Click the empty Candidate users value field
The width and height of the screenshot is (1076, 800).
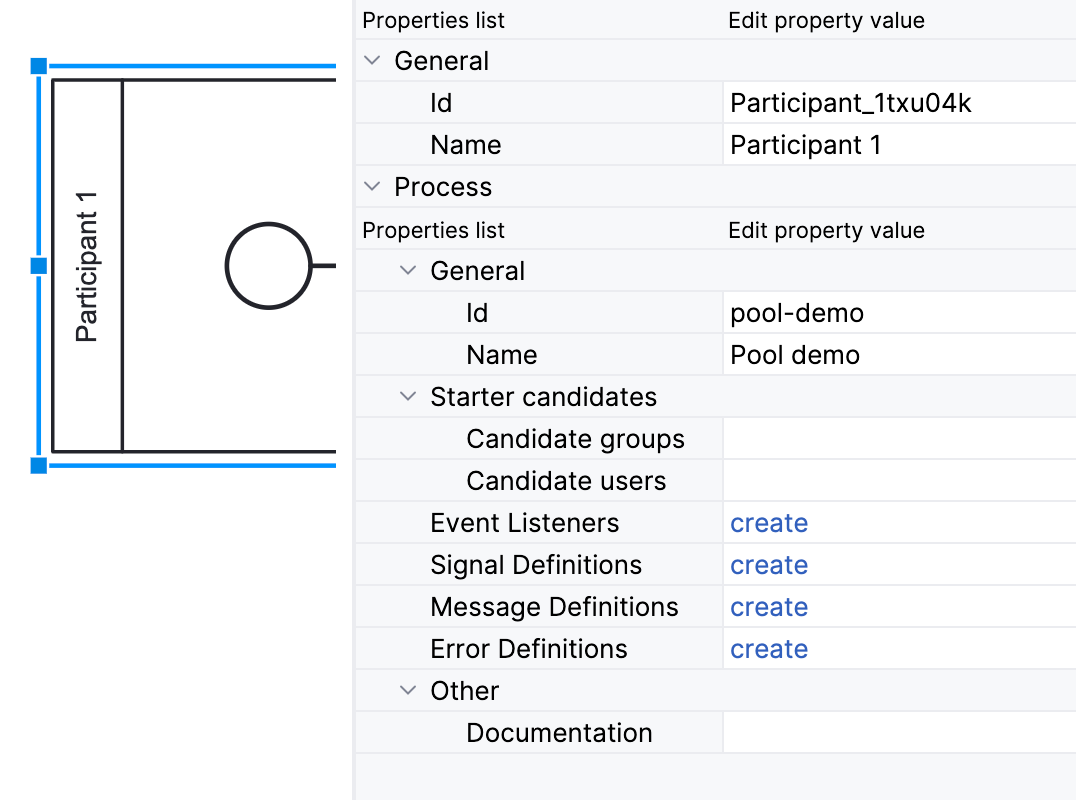(898, 481)
